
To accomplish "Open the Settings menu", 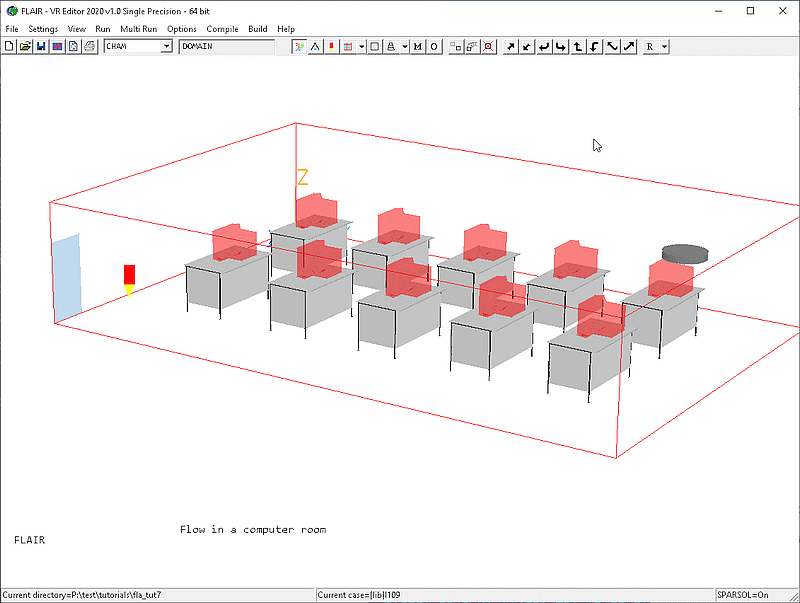I will click(x=43, y=29).
